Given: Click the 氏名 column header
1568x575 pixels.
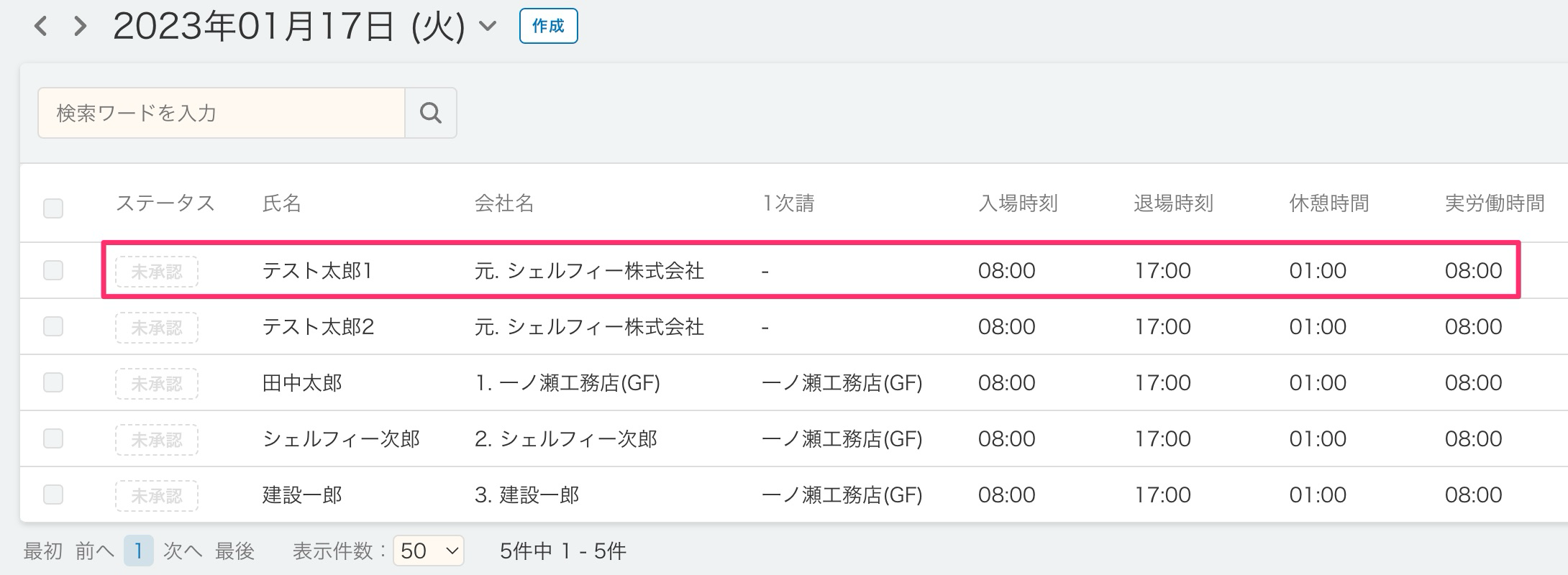Looking at the screenshot, I should click(282, 203).
